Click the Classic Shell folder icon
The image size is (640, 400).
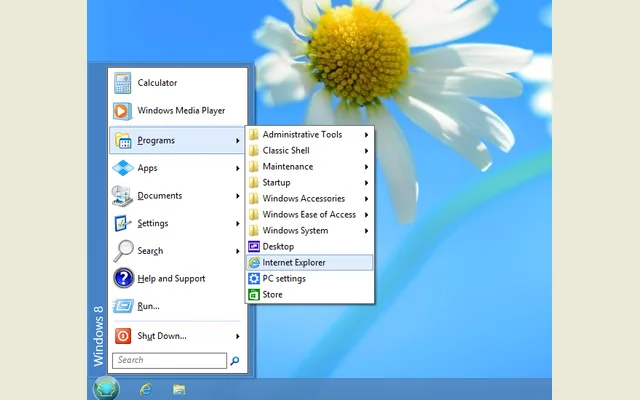(x=253, y=151)
